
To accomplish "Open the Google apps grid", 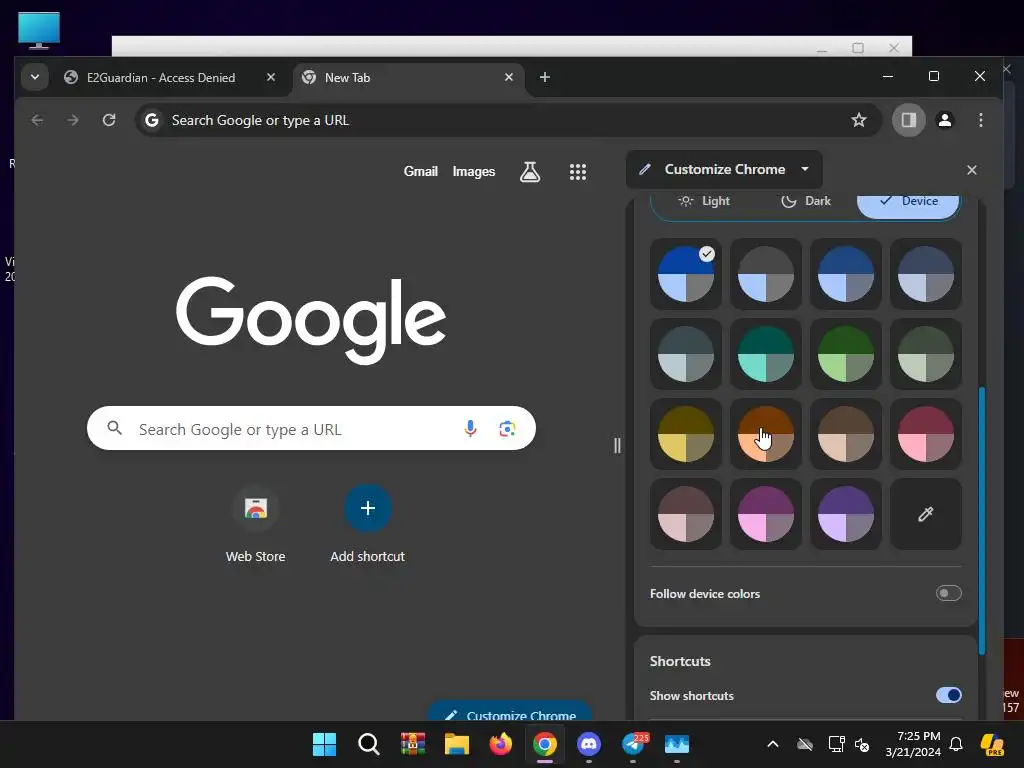I will [578, 172].
